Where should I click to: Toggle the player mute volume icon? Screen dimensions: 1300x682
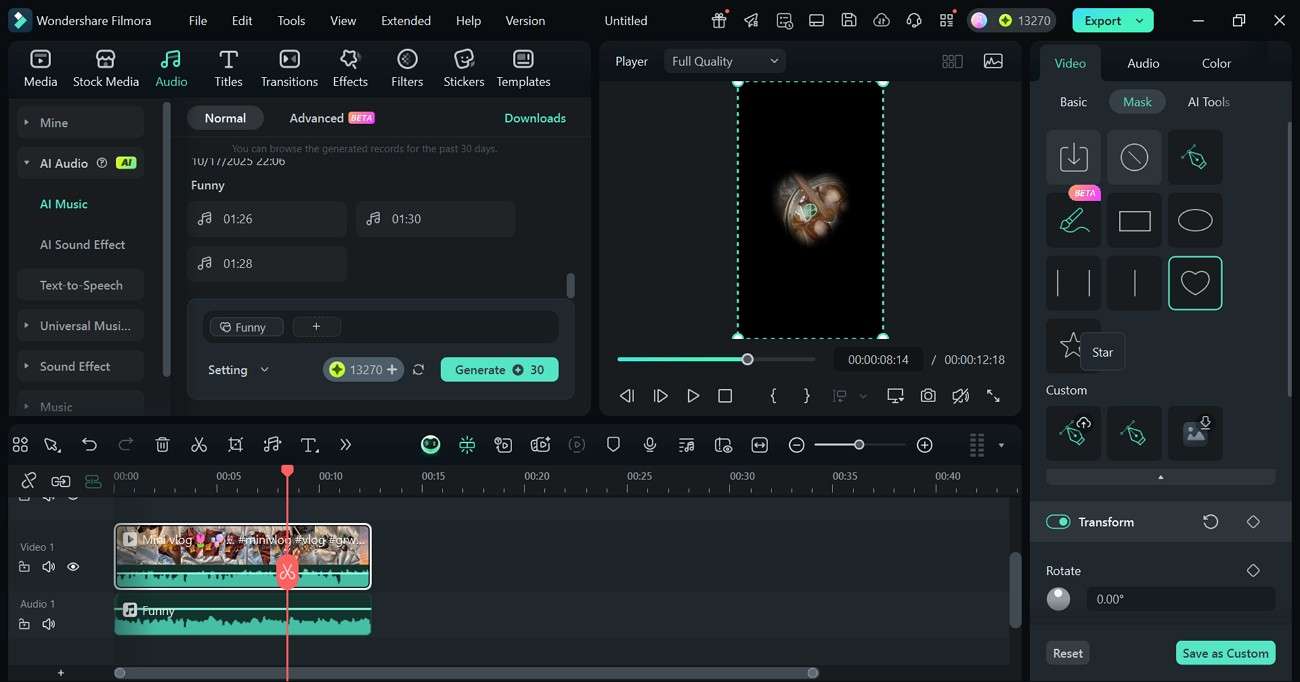960,396
